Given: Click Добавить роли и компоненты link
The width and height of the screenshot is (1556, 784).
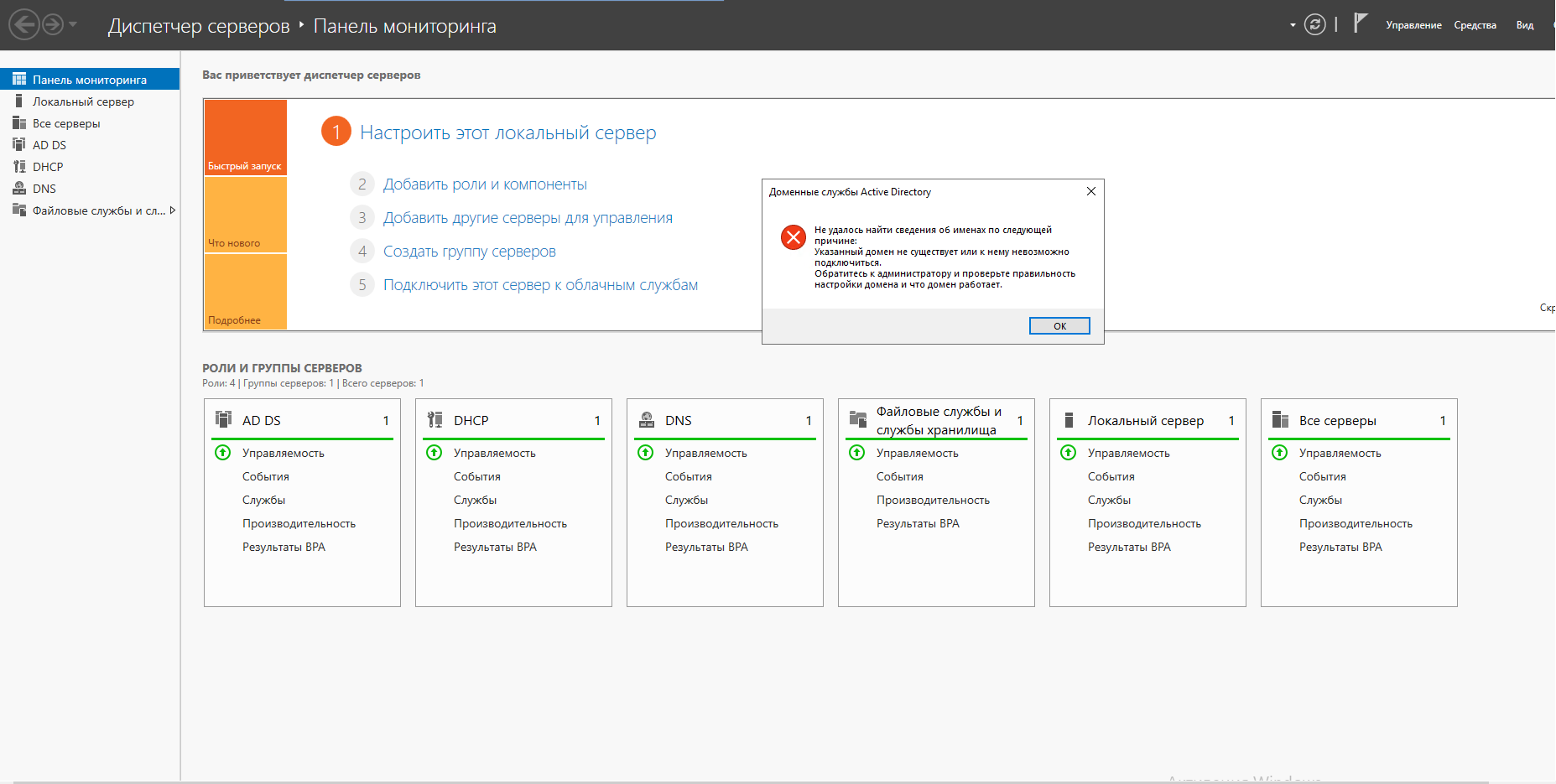Looking at the screenshot, I should (x=485, y=184).
